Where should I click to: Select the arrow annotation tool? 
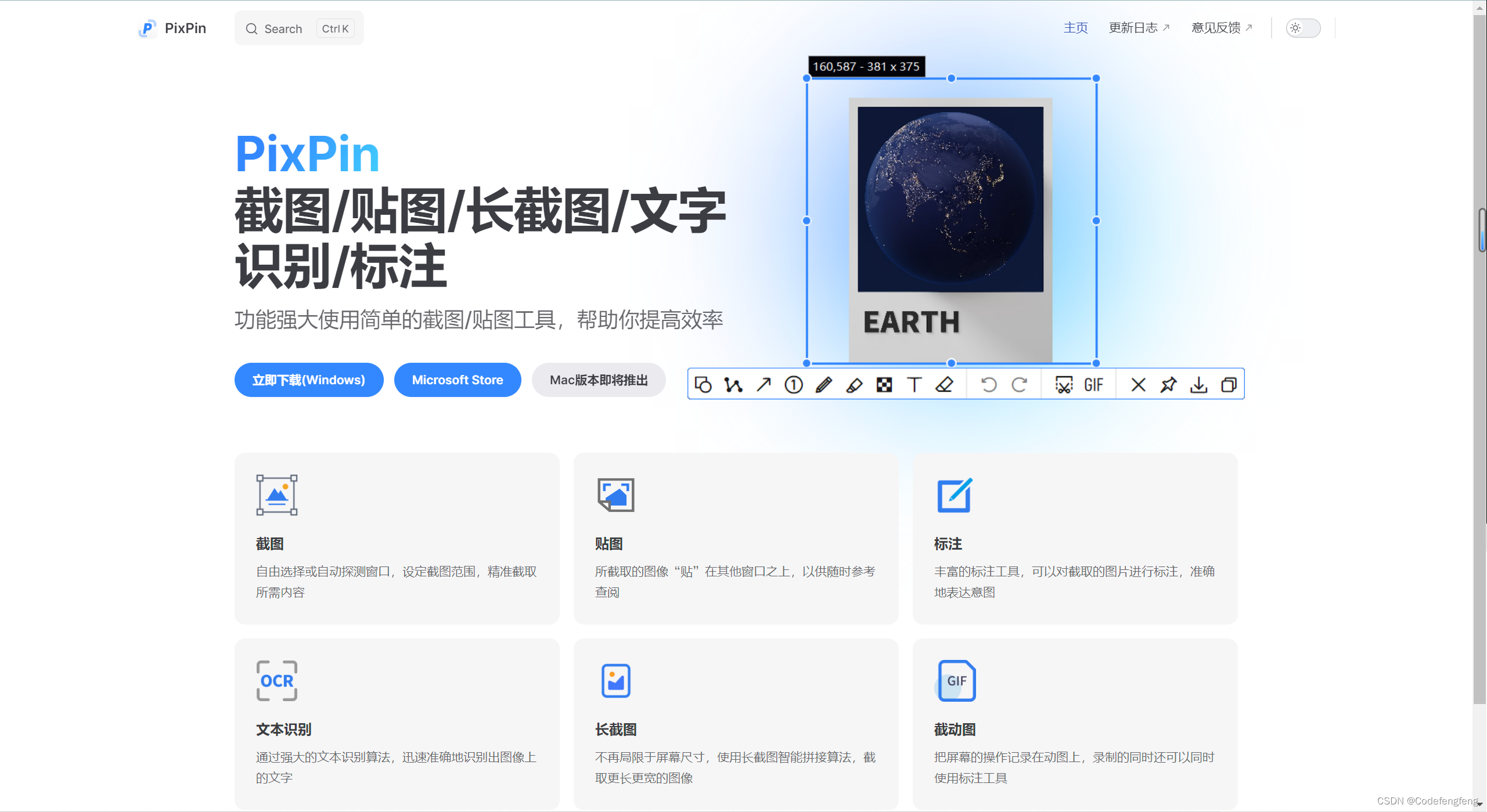tap(764, 385)
